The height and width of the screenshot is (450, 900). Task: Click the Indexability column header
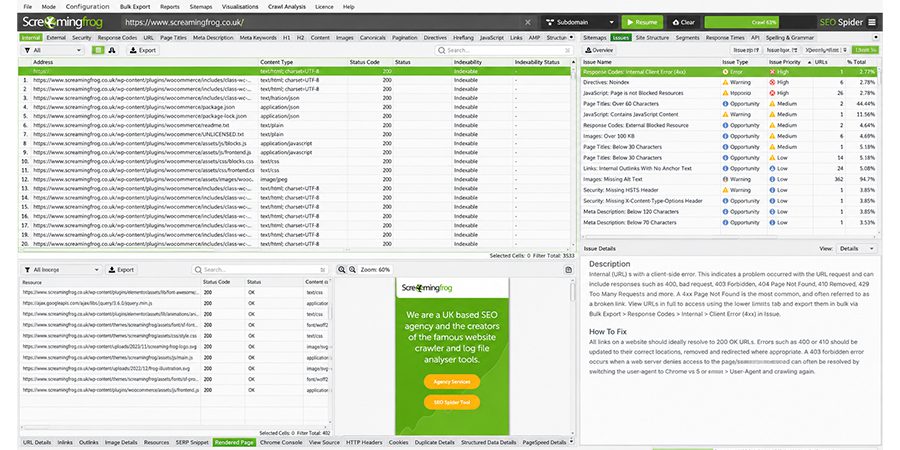pyautogui.click(x=482, y=61)
